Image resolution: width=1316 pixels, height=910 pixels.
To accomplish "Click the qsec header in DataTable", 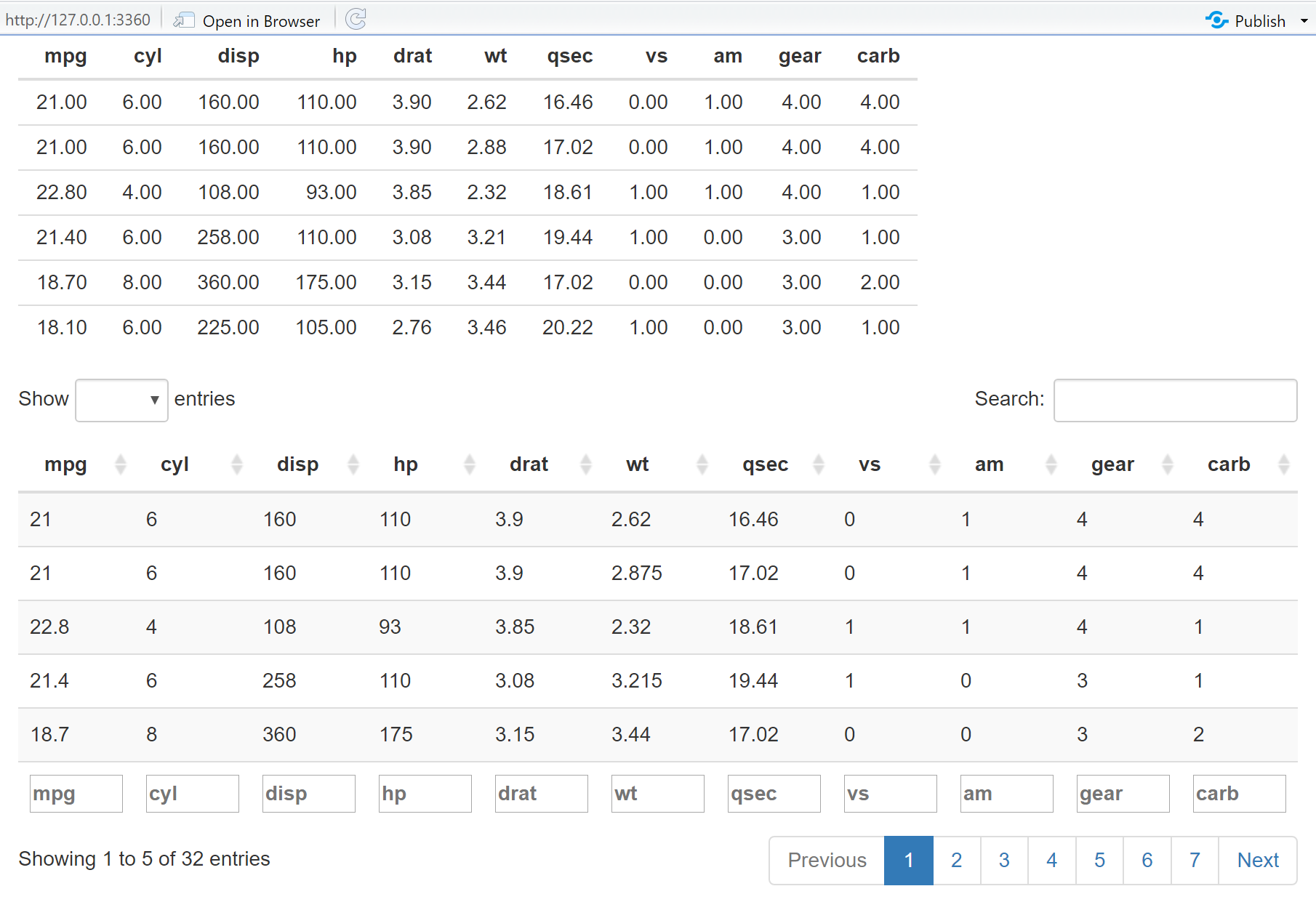I will (765, 464).
